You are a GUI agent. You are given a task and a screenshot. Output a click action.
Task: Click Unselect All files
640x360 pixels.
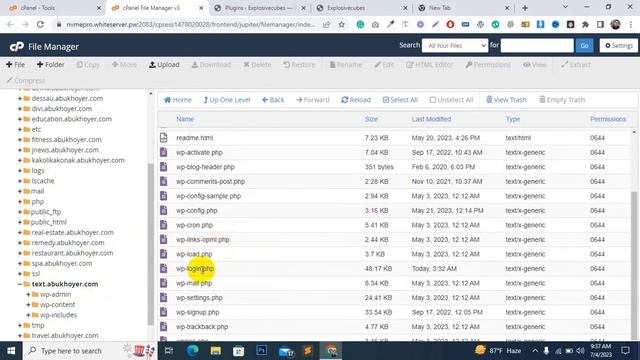tap(451, 100)
